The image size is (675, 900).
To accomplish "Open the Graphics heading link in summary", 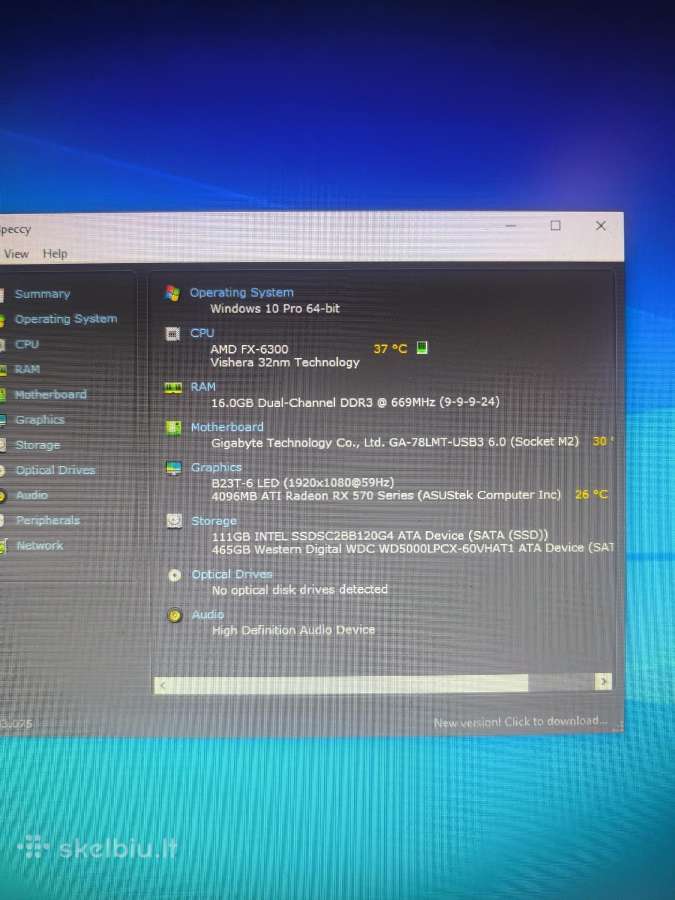I will pyautogui.click(x=216, y=468).
